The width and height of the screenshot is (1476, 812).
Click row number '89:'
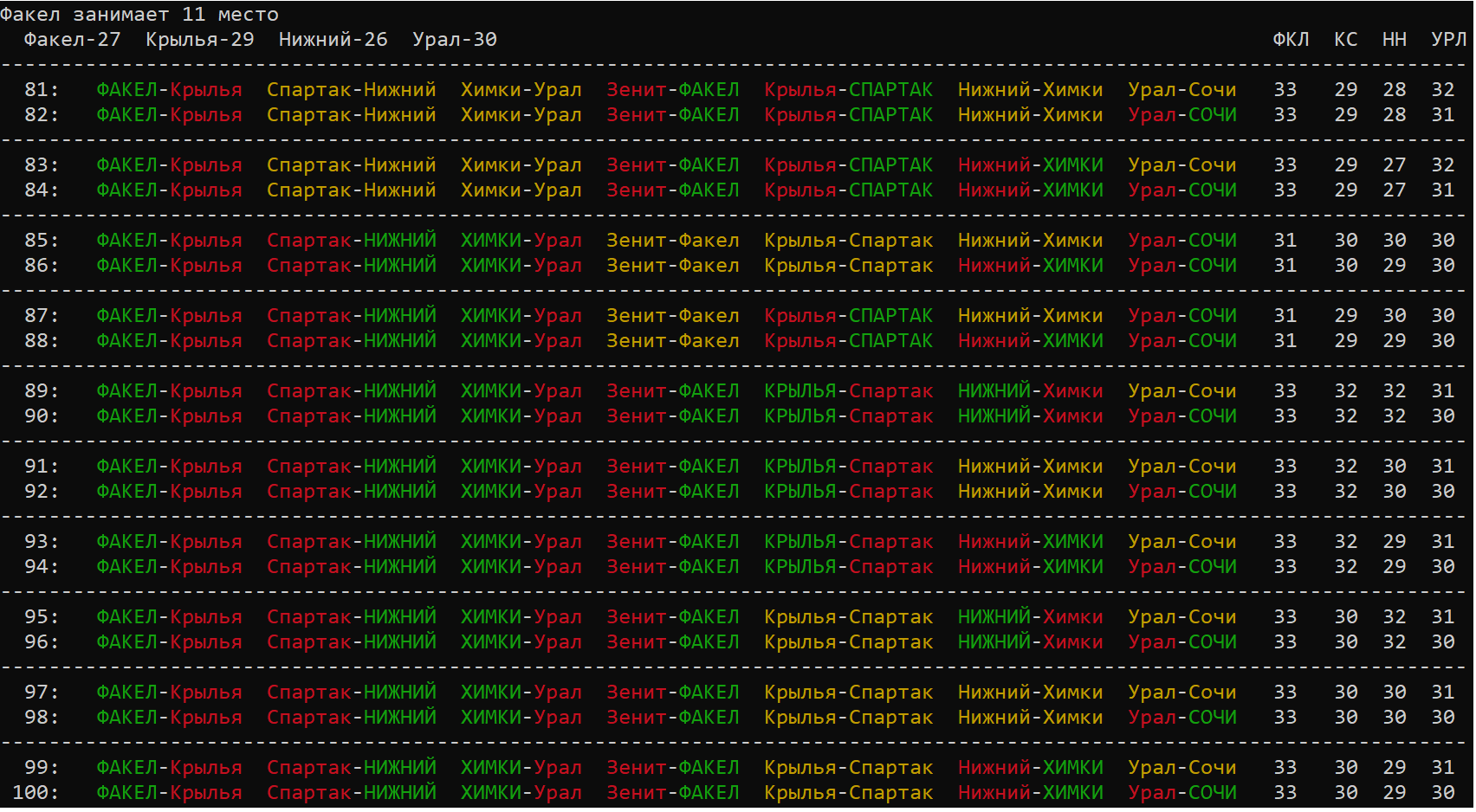(42, 391)
